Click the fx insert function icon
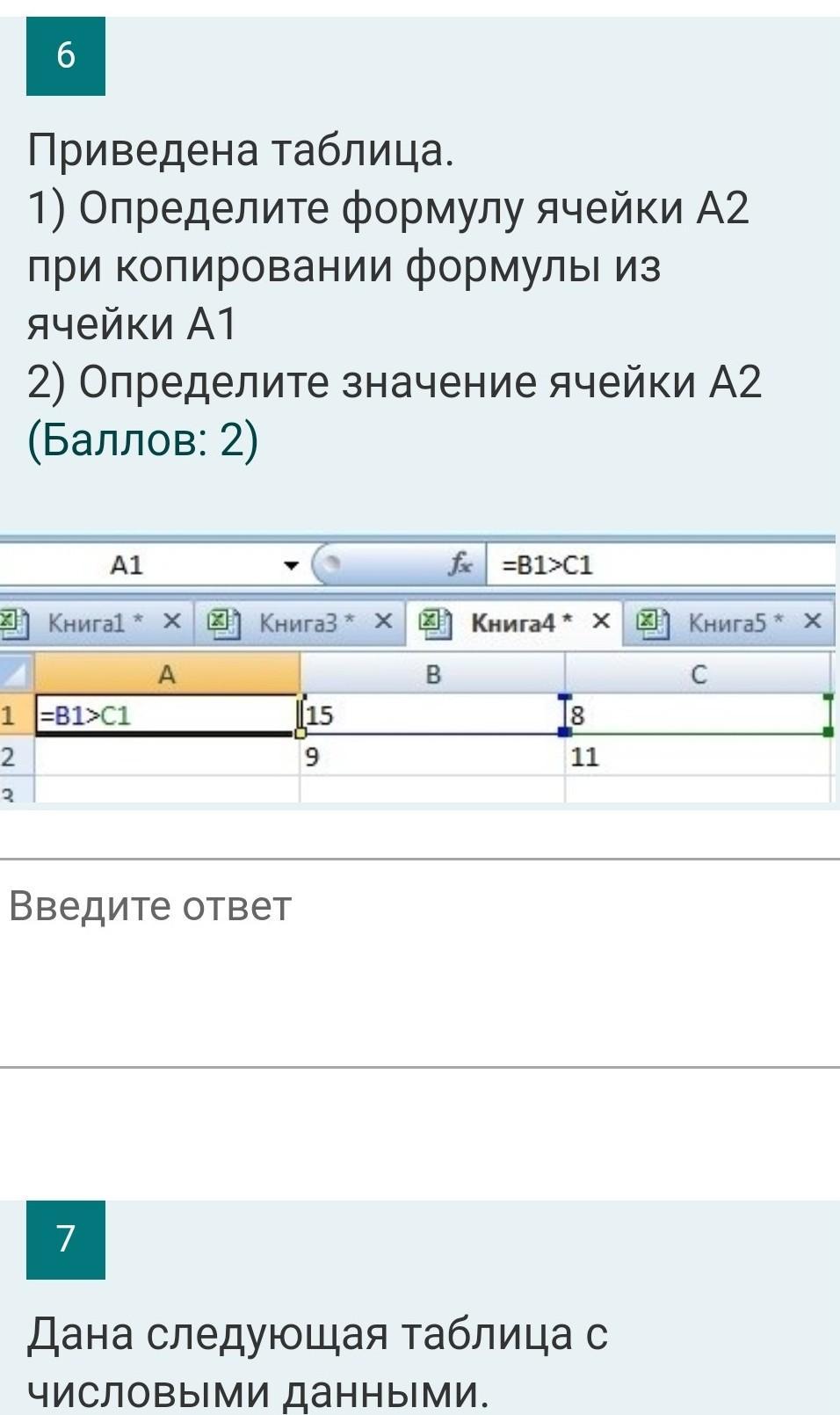840x1415 pixels. [460, 564]
